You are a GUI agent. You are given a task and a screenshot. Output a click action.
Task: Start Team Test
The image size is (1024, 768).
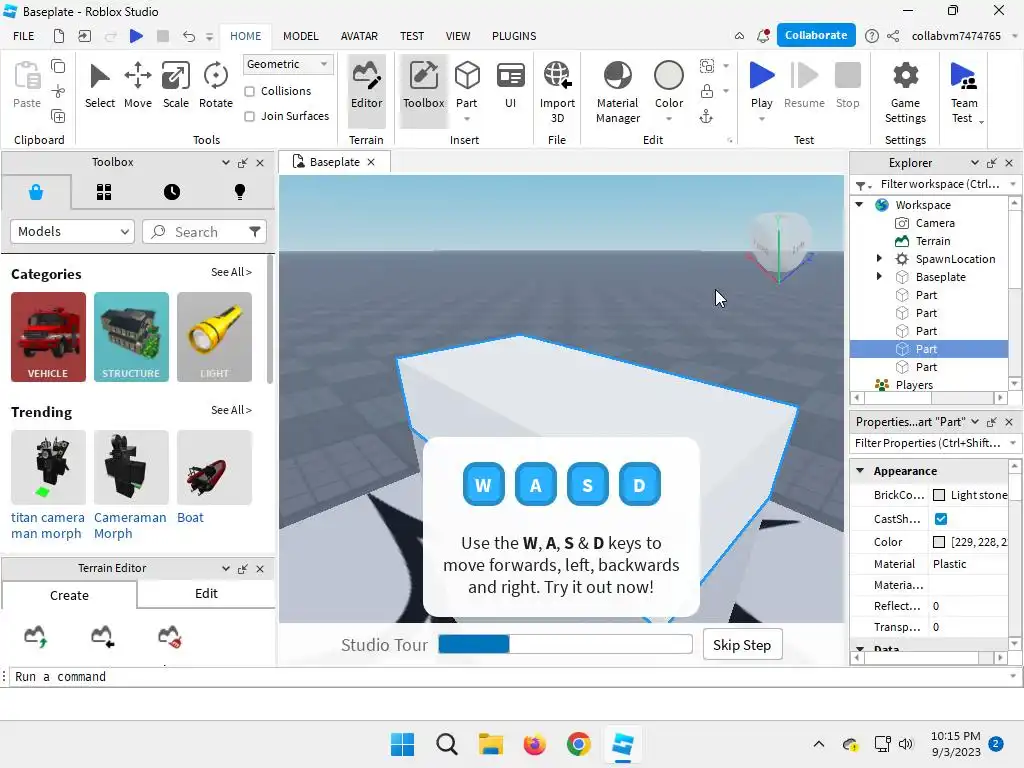pyautogui.click(x=964, y=92)
